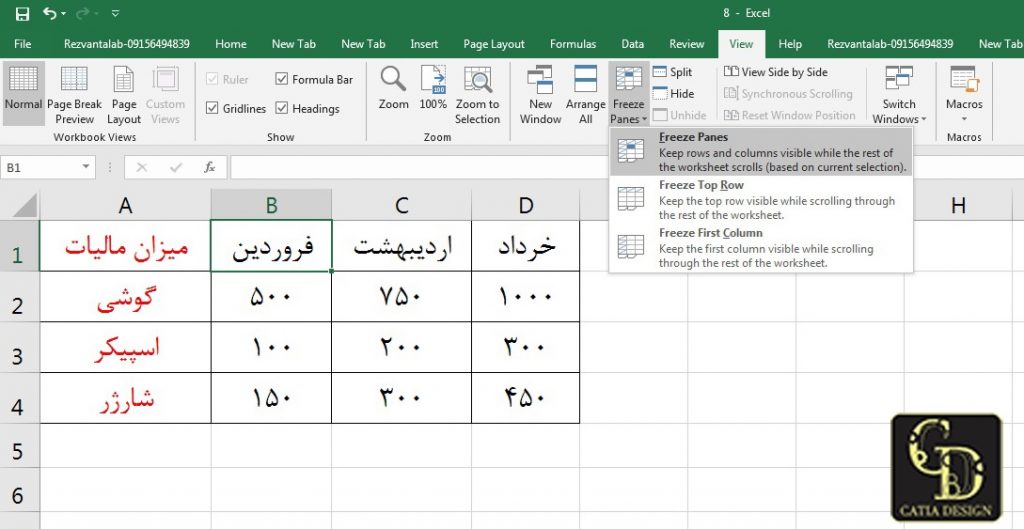Select row 5 header

click(20, 445)
